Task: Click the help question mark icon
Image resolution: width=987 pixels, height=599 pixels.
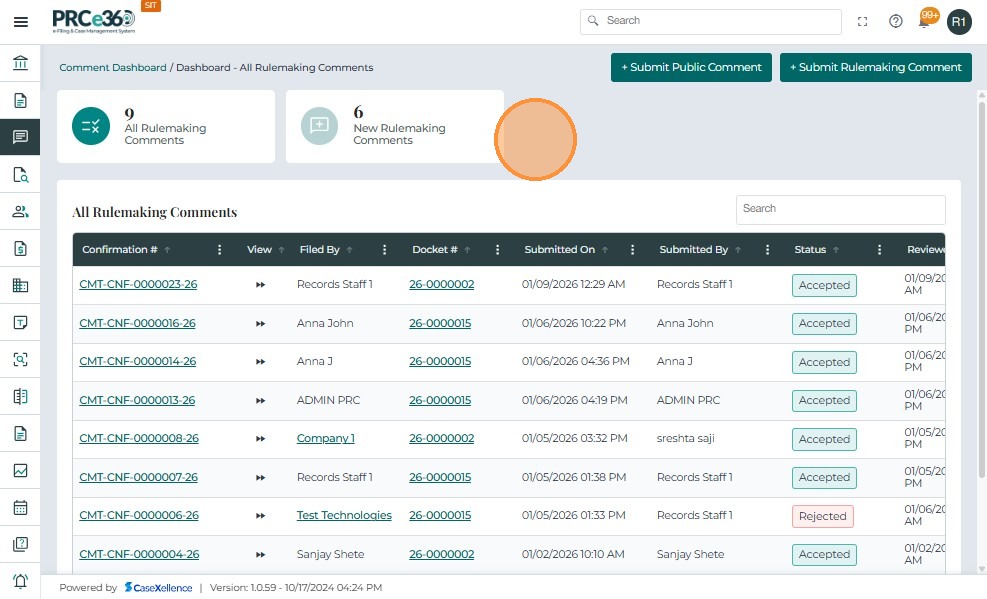Action: tap(895, 21)
